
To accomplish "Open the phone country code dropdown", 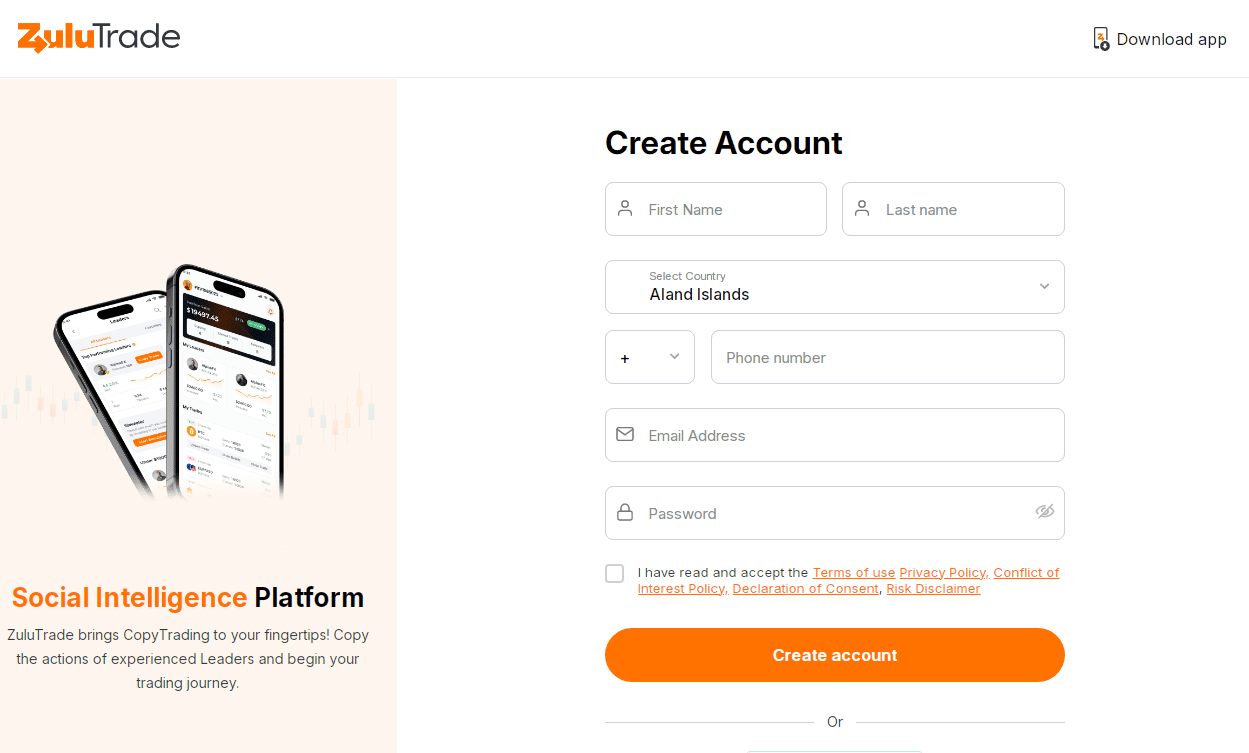I will click(650, 357).
